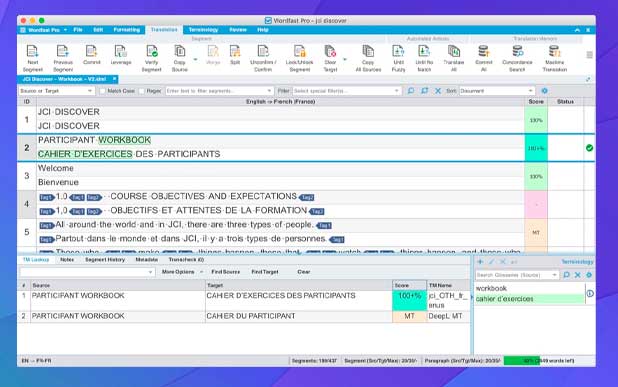618x387 pixels.
Task: Click the MT score cell for DeepL
Action: [410, 316]
